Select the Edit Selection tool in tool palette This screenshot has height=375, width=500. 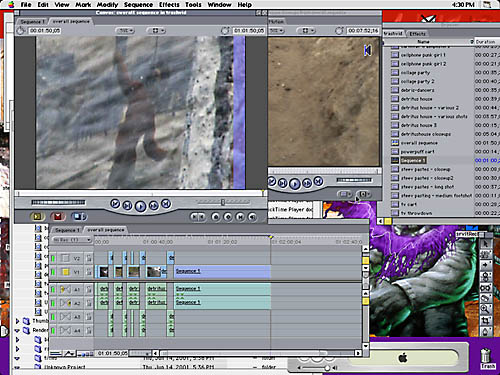pyautogui.click(x=485, y=255)
